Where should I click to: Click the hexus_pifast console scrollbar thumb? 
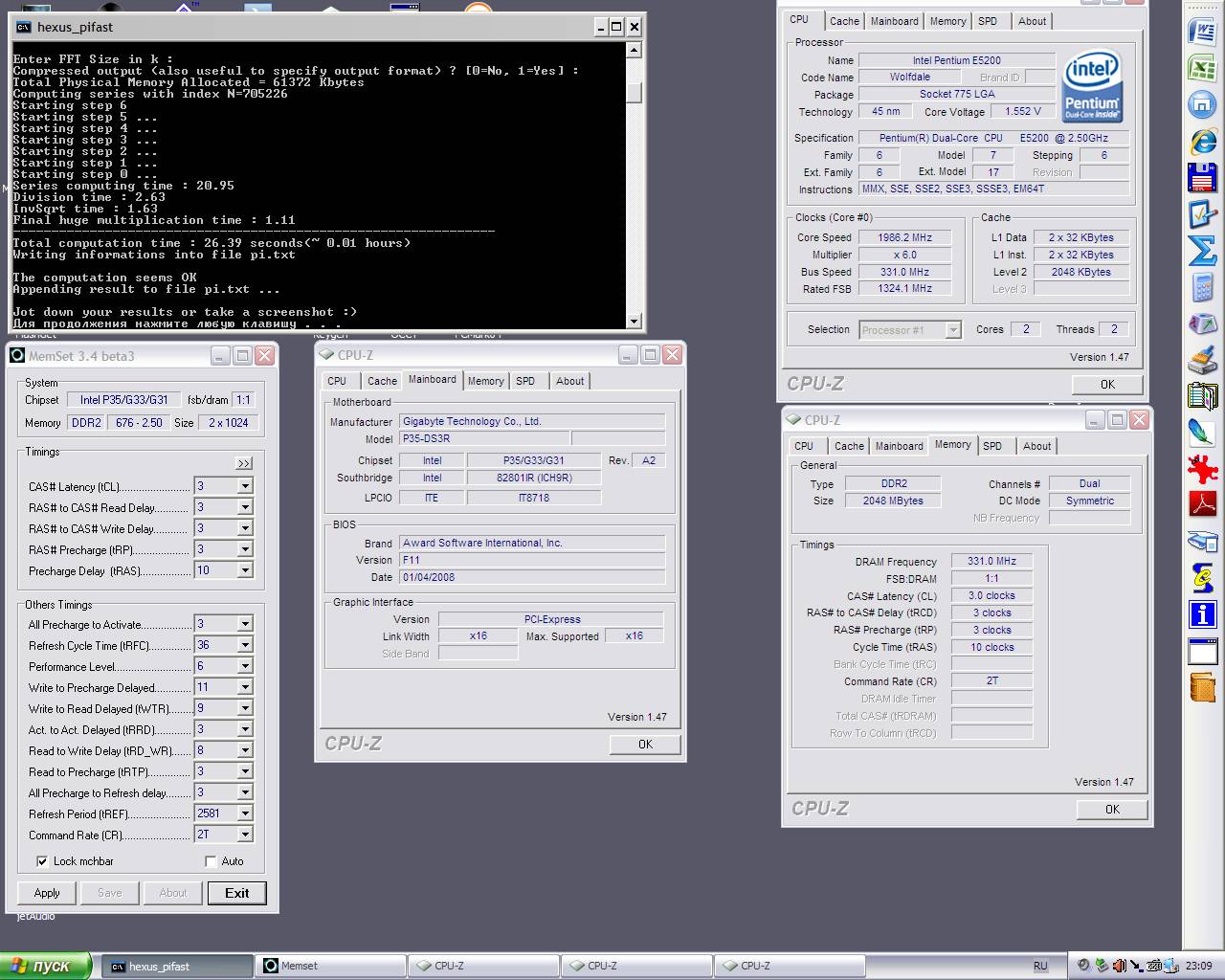(x=634, y=93)
